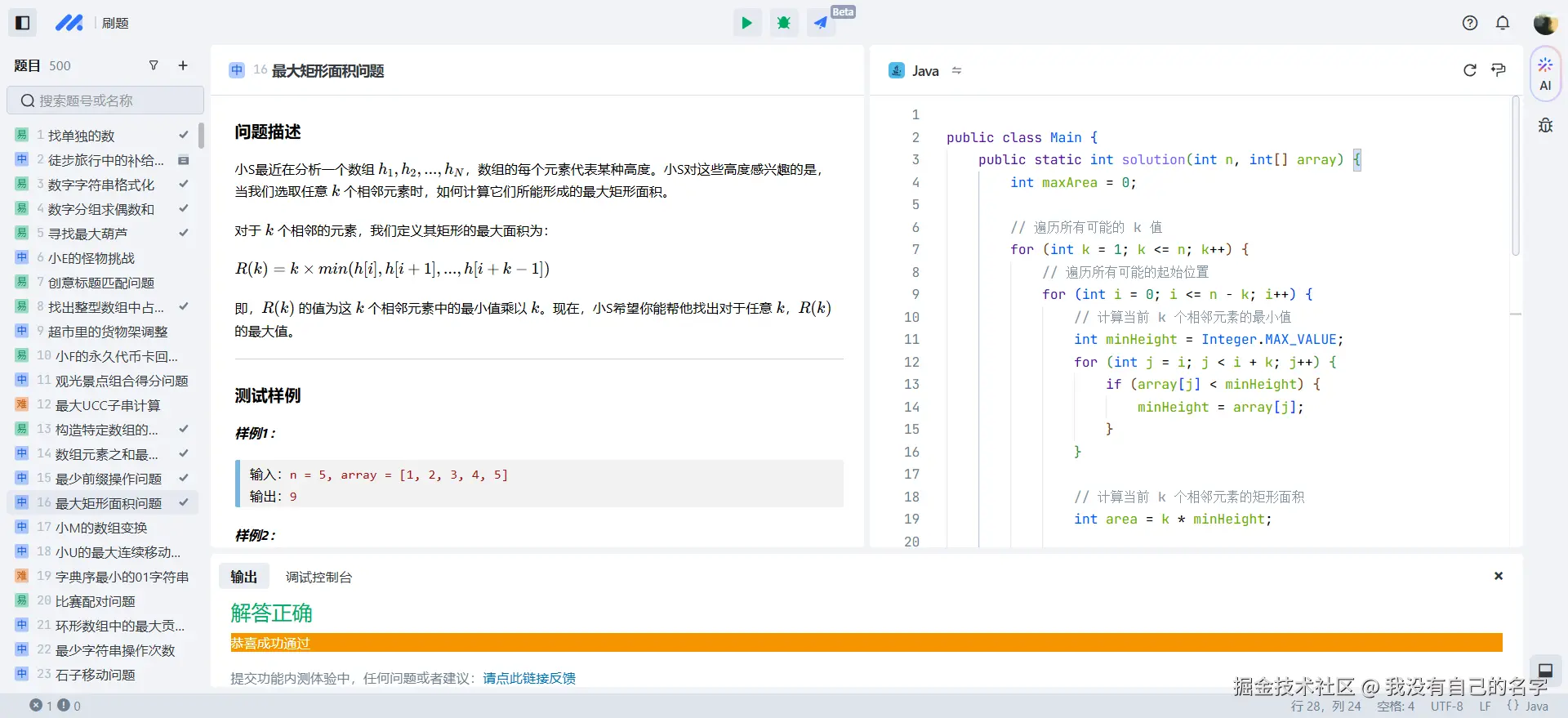Click the 请点此链接反馈 feedback link

tap(529, 678)
